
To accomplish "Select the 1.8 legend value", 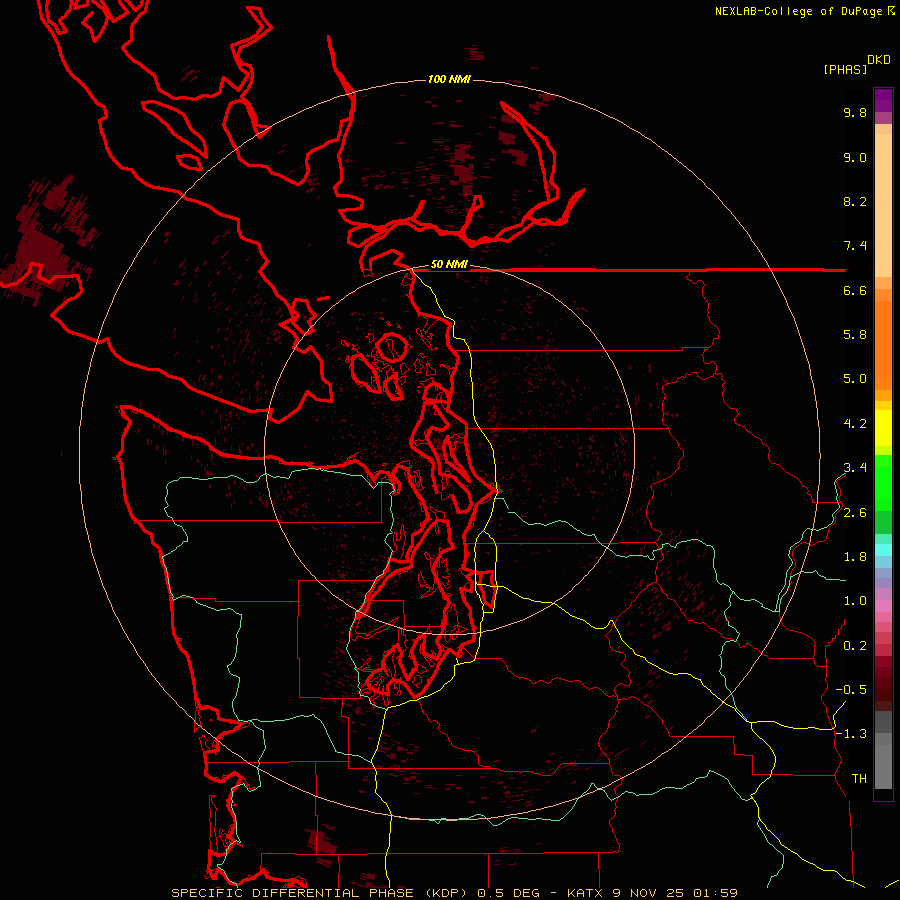I will pyautogui.click(x=855, y=557).
